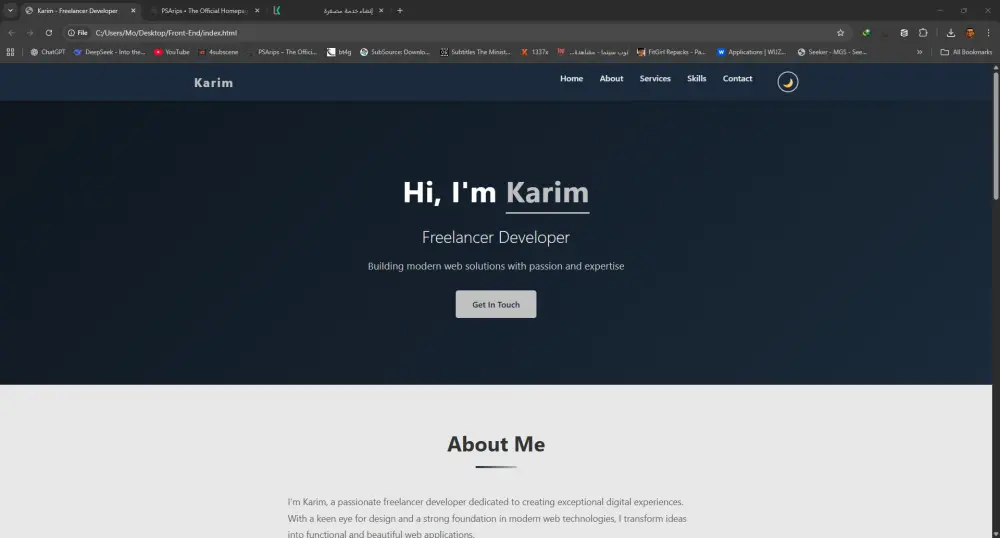
Task: Click the 'Hi, I'm Karim' headline
Action: 496,193
